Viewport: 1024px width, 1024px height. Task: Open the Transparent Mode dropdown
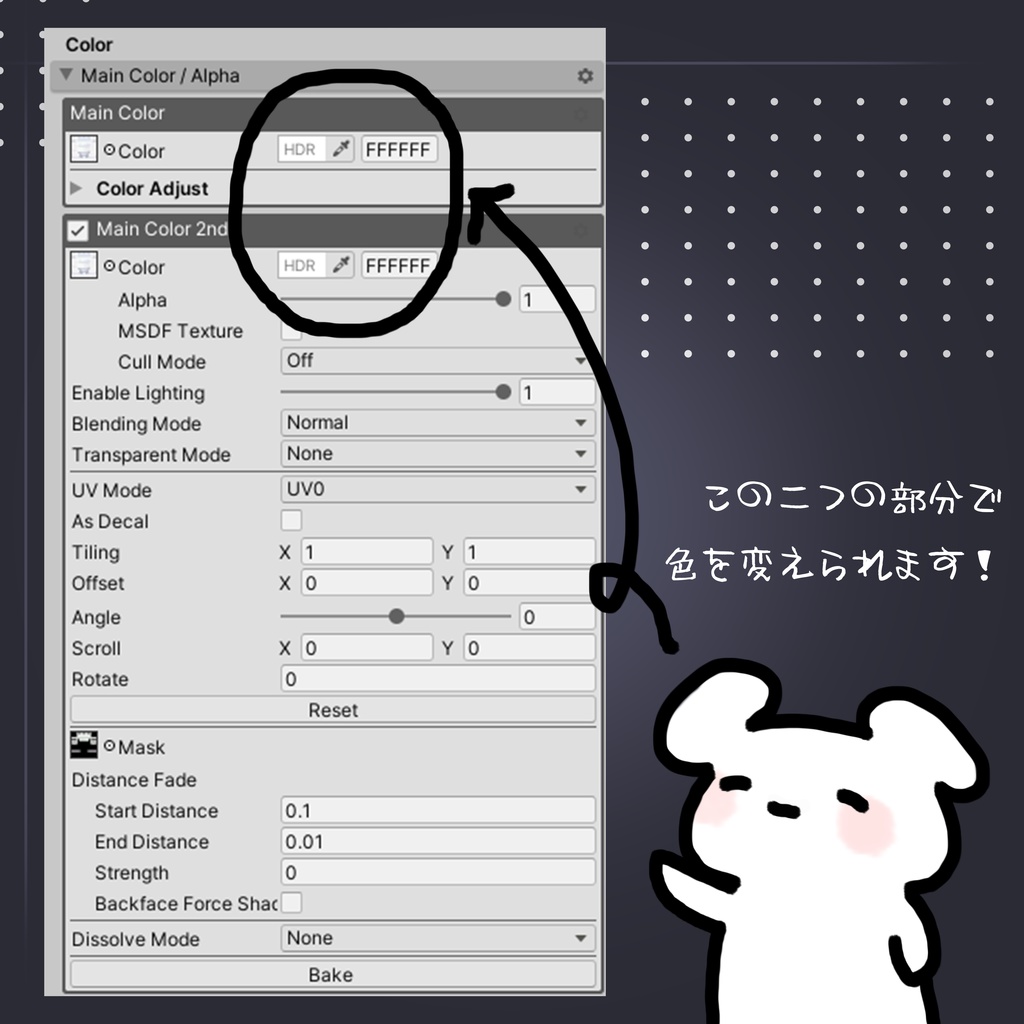[x=438, y=453]
